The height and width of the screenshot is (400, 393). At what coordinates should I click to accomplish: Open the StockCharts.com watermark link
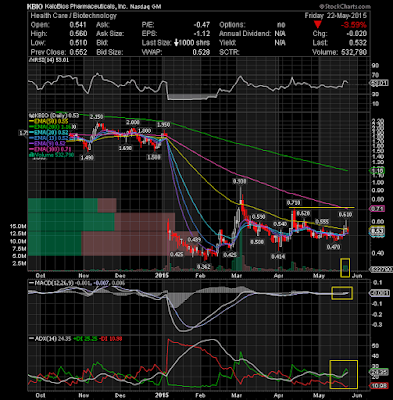tap(345, 6)
